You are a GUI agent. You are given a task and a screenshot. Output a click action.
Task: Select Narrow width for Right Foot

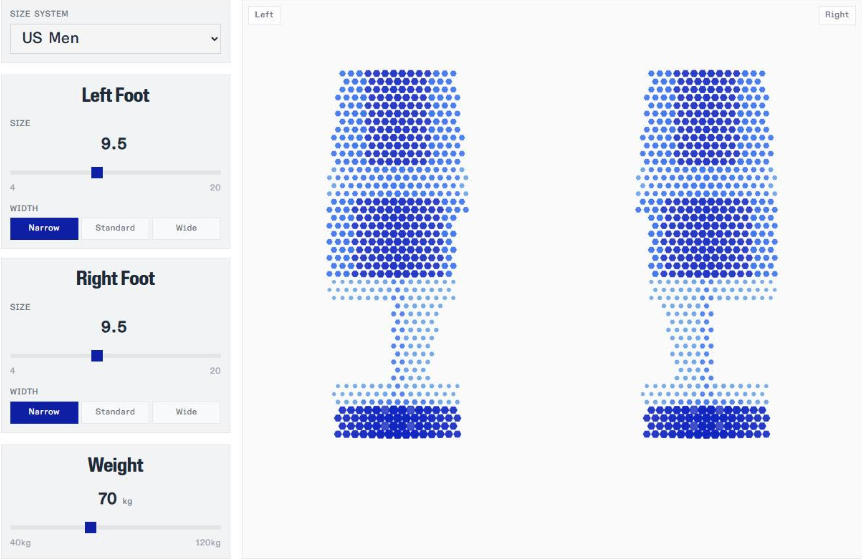pyautogui.click(x=44, y=412)
